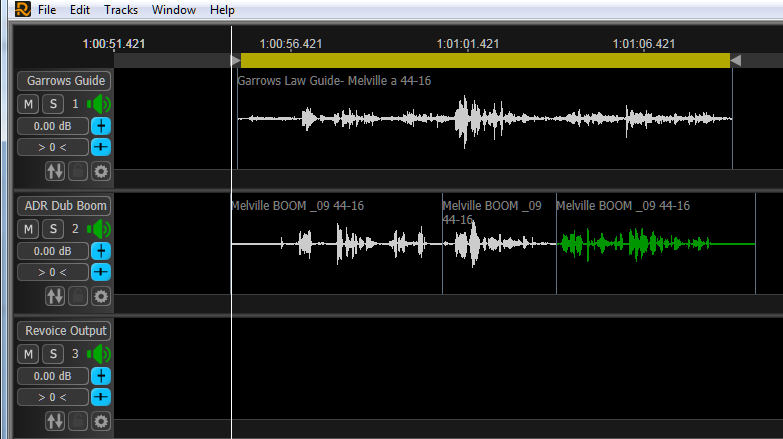Select the green Melville BOOM waveform region
The height and width of the screenshot is (439, 783).
pos(640,244)
